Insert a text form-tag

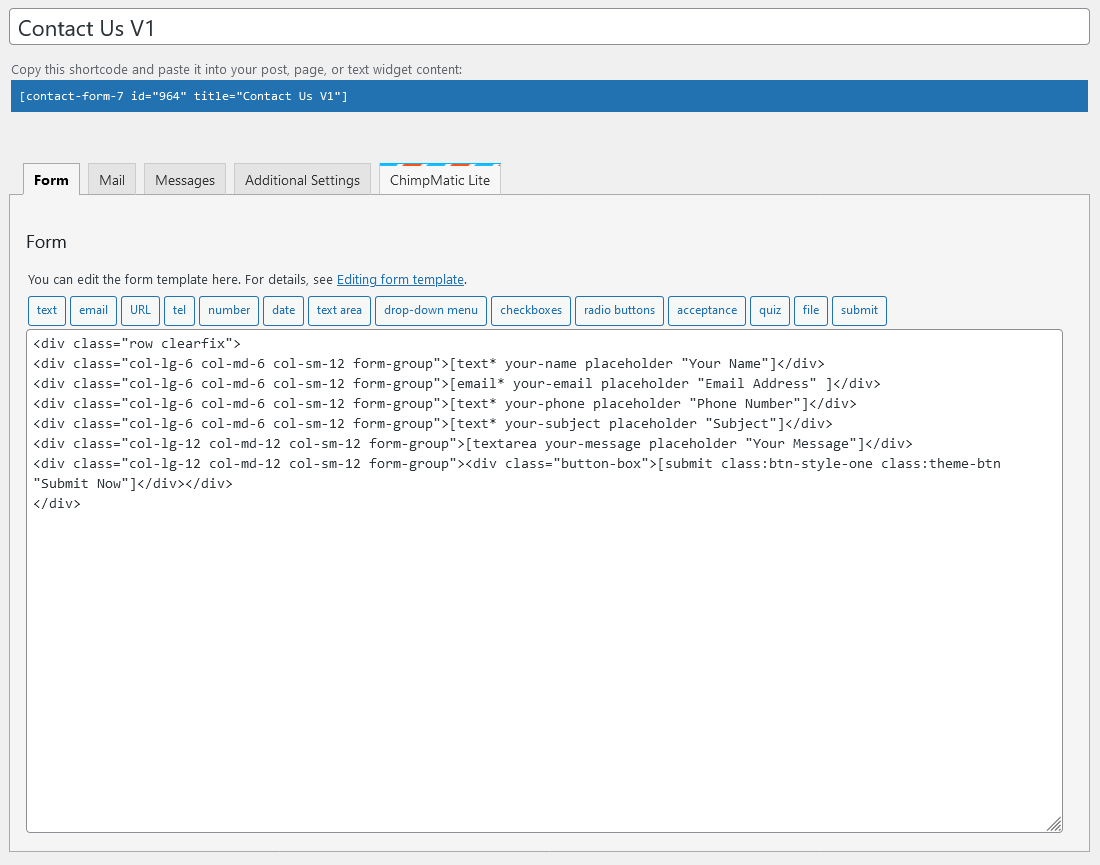point(46,310)
